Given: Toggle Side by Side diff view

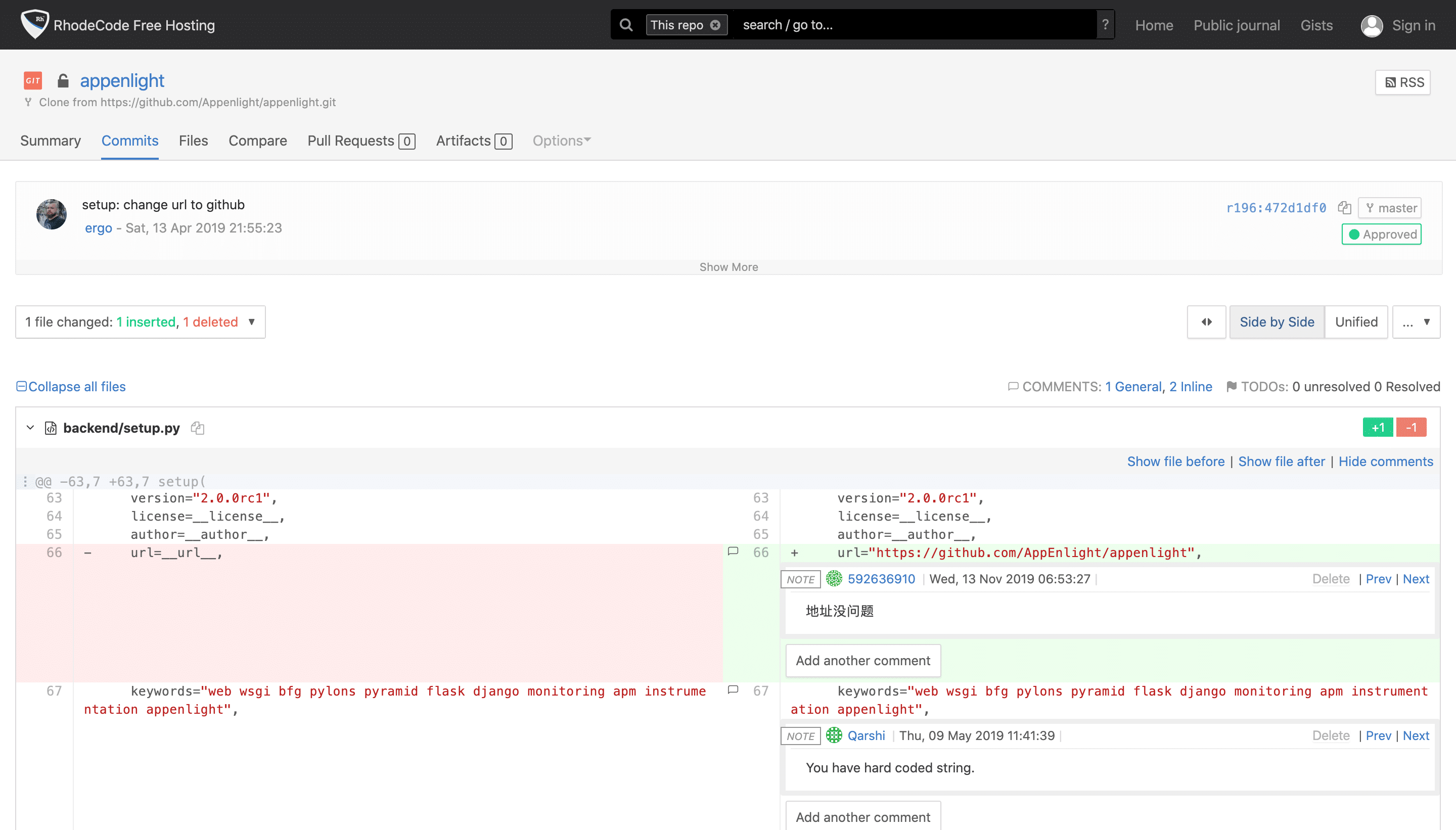Looking at the screenshot, I should tap(1276, 322).
